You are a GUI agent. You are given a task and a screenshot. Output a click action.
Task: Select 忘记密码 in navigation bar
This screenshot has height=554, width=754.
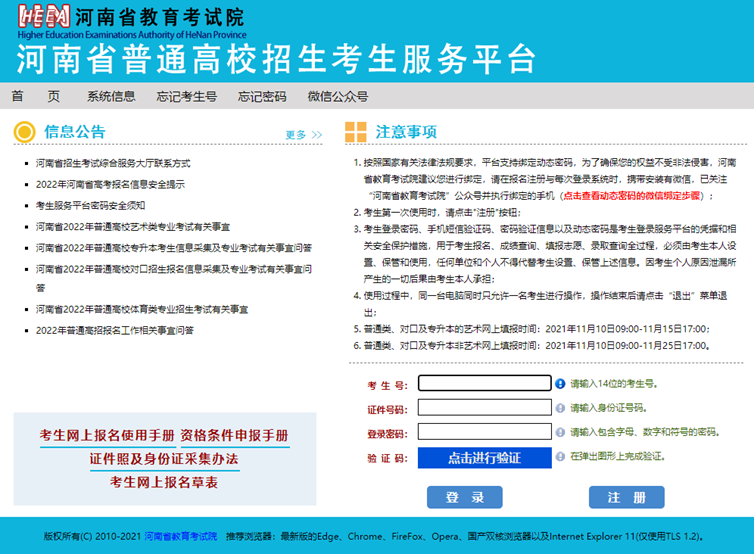point(262,97)
